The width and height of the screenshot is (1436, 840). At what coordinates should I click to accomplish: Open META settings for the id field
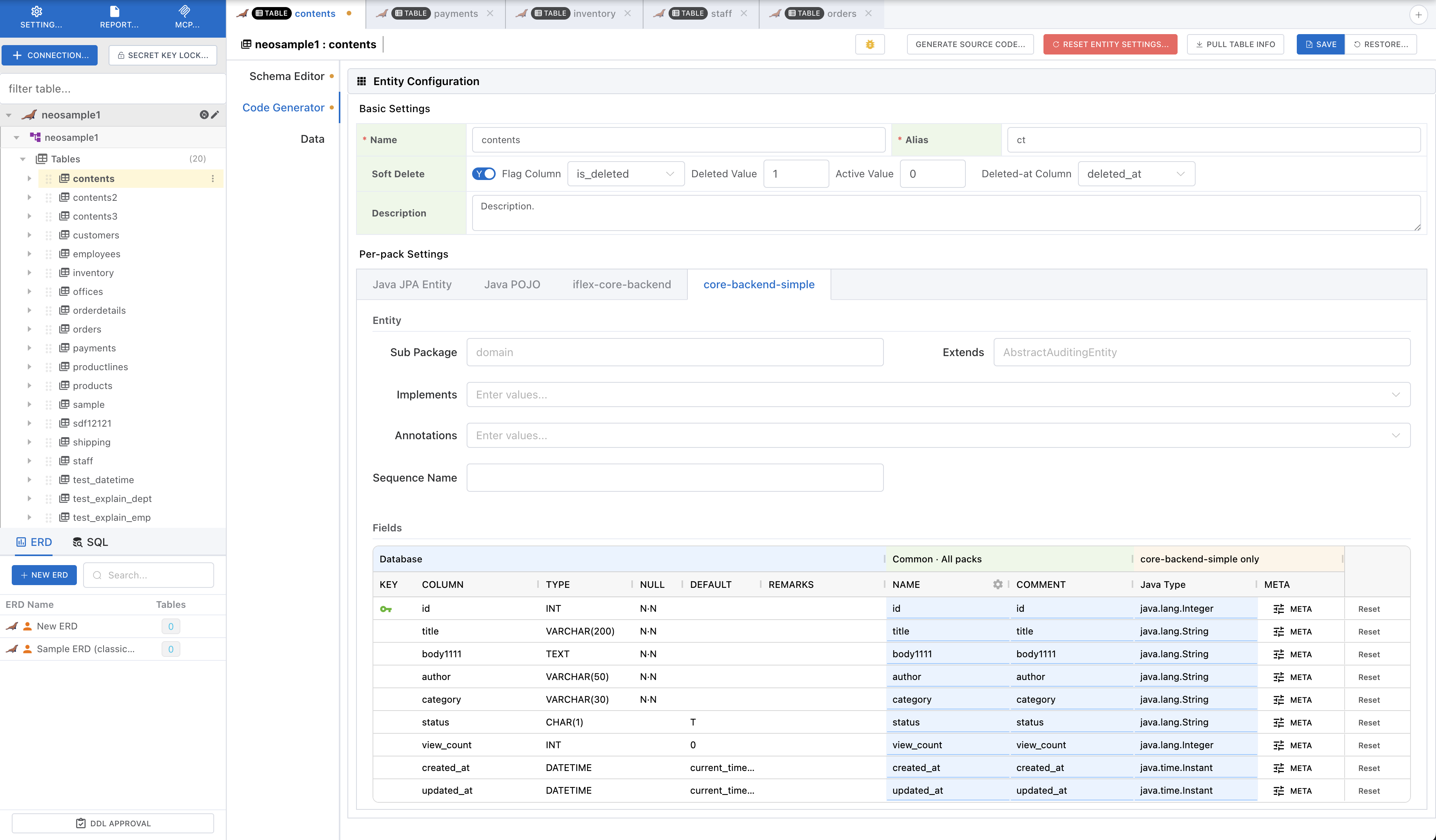click(x=1292, y=609)
